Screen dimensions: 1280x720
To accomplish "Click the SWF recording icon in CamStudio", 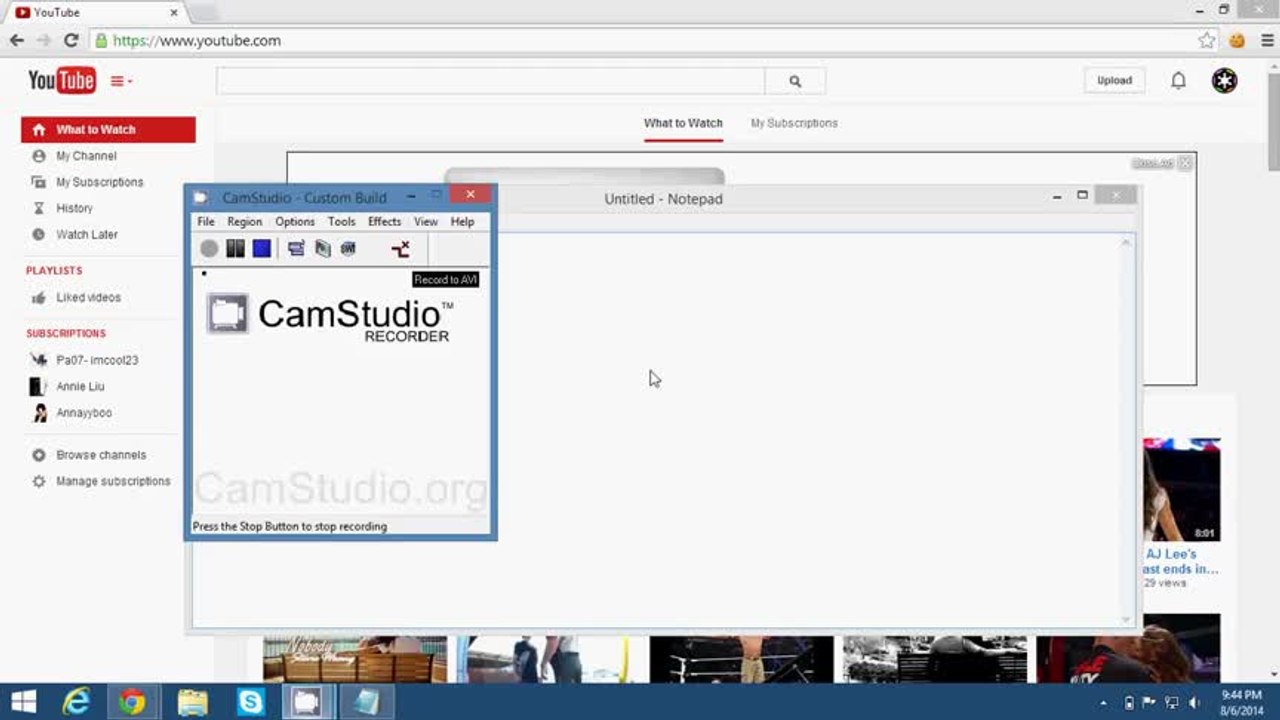I will [348, 249].
